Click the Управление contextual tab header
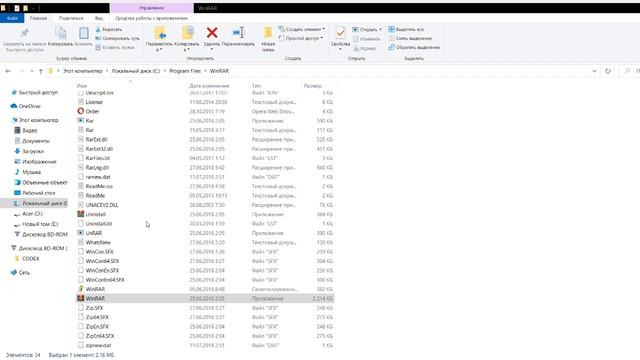 152,8
